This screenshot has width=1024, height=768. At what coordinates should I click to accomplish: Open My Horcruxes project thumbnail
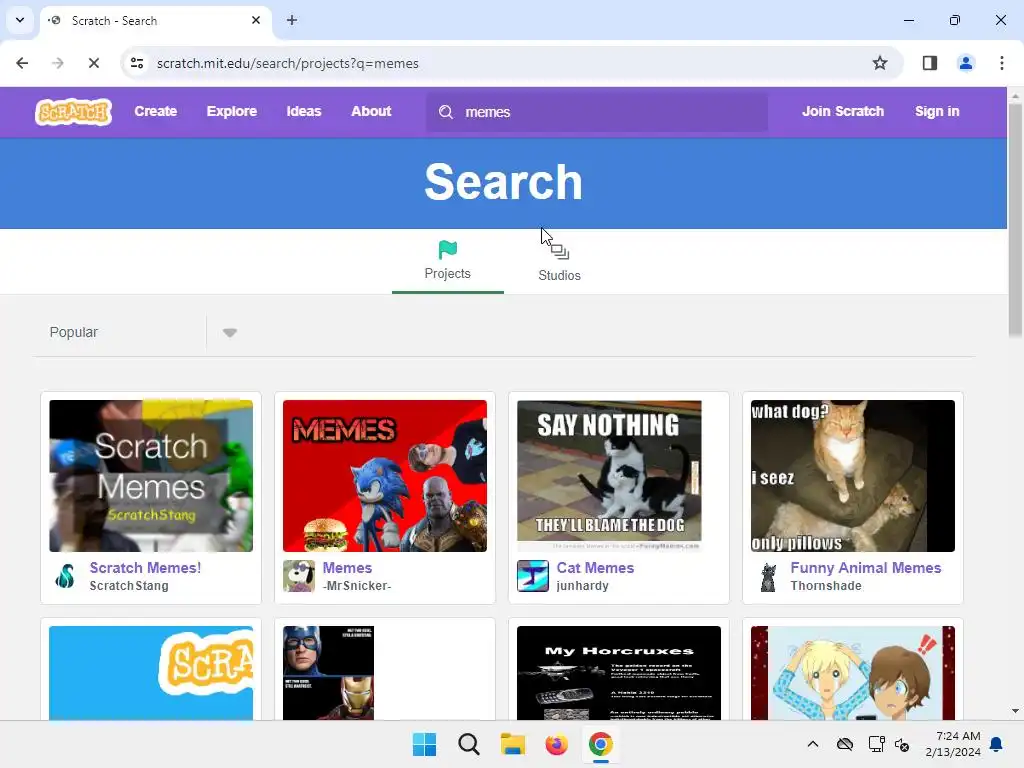pyautogui.click(x=618, y=673)
